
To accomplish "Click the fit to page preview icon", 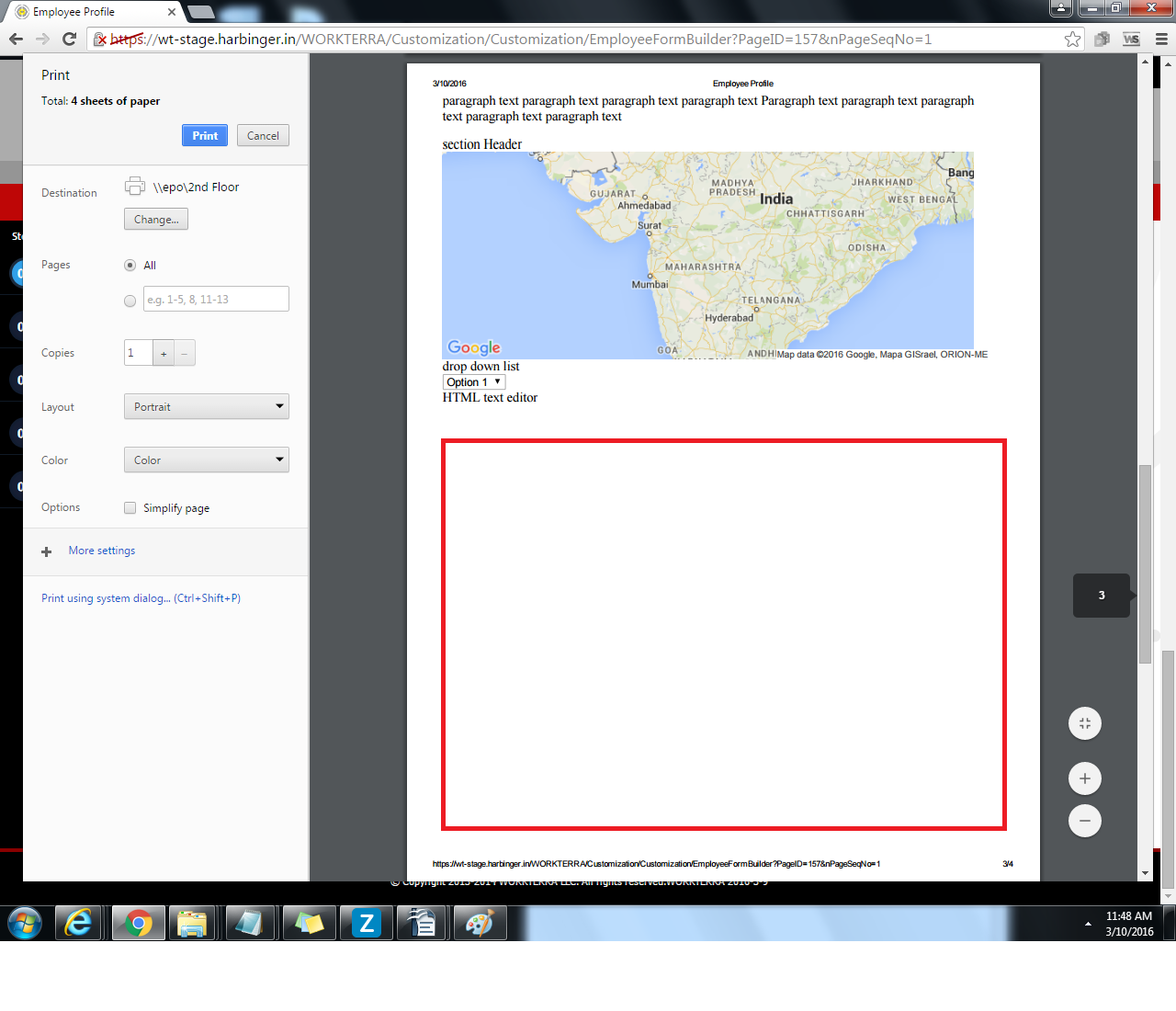I will click(x=1085, y=723).
